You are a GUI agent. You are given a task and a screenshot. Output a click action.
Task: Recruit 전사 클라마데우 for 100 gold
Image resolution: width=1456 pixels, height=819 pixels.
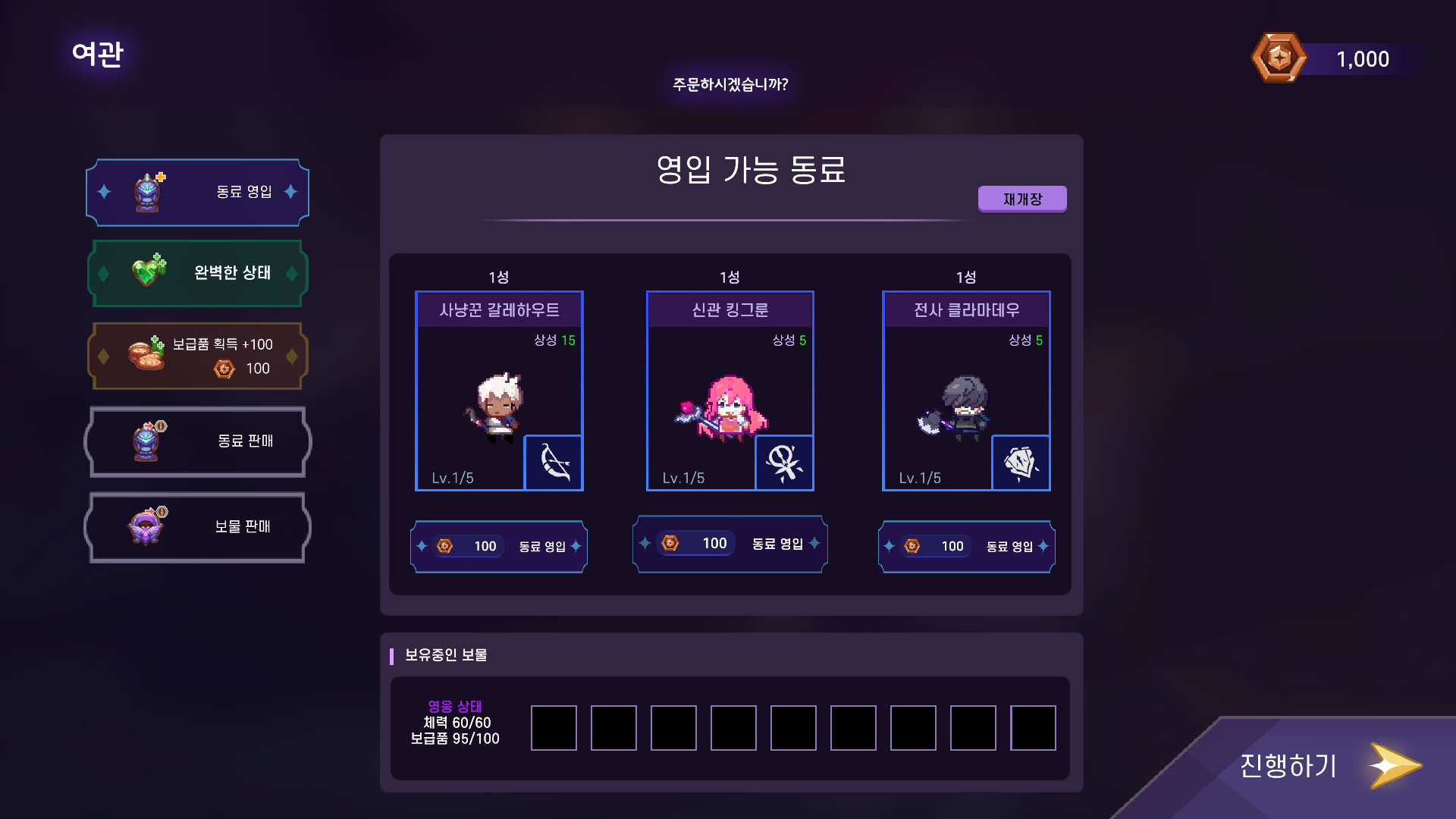coord(966,546)
